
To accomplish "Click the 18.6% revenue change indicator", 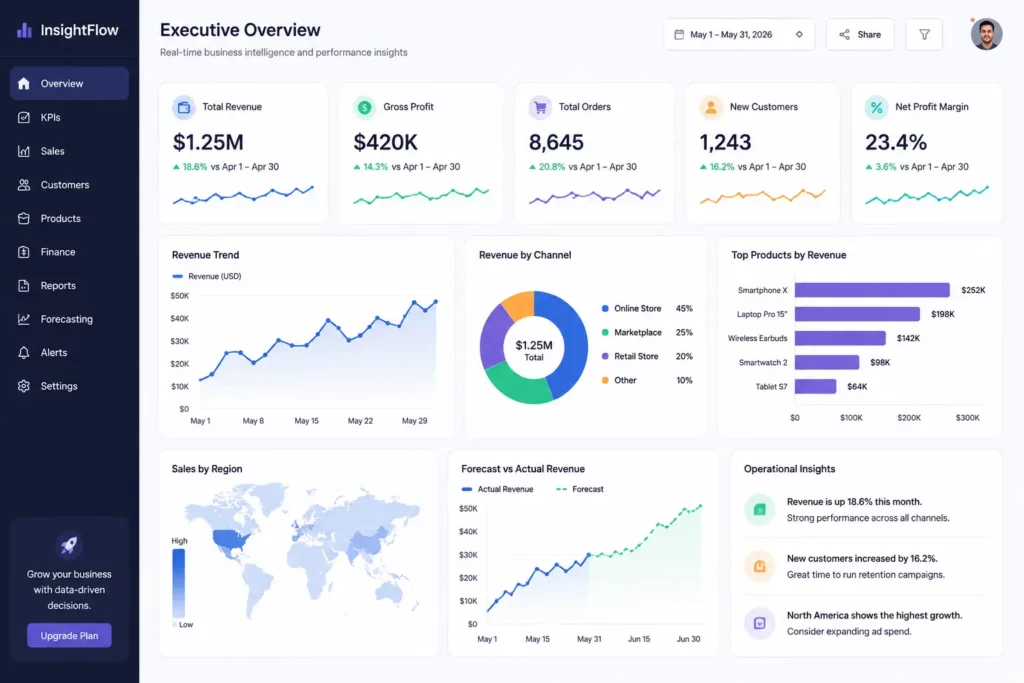I will [190, 167].
